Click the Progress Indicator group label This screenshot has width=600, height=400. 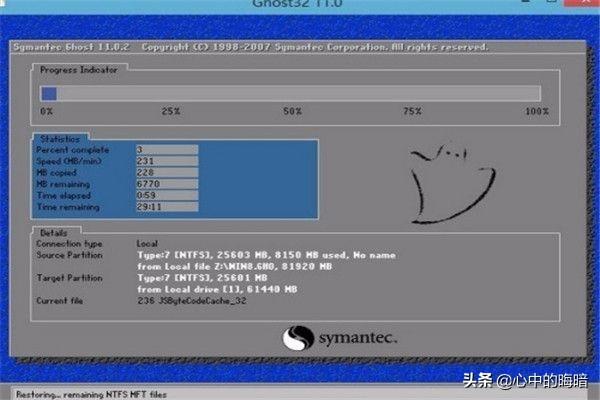tap(79, 70)
